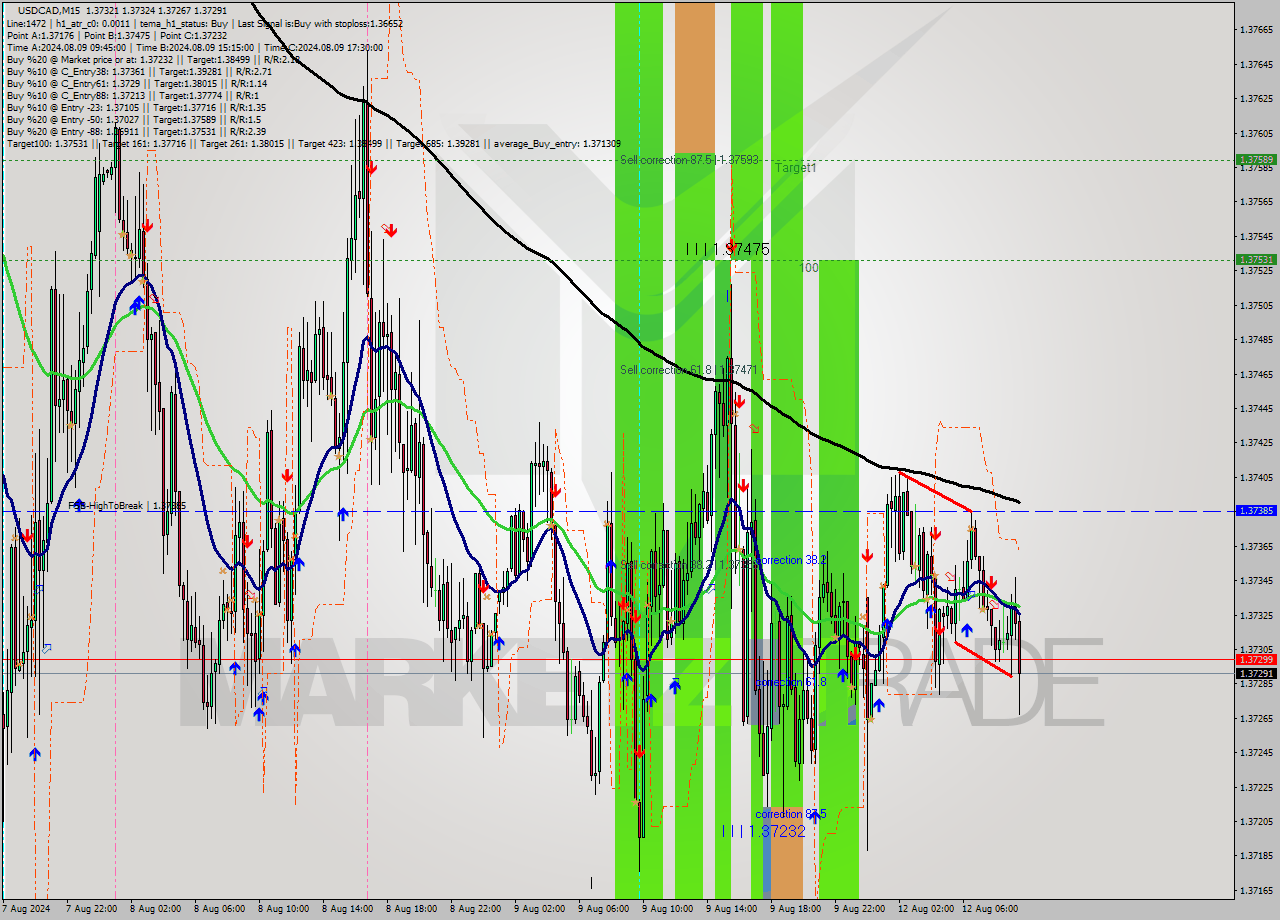
Task: Select the '9 Aug 10:00' time label
Action: point(669,908)
